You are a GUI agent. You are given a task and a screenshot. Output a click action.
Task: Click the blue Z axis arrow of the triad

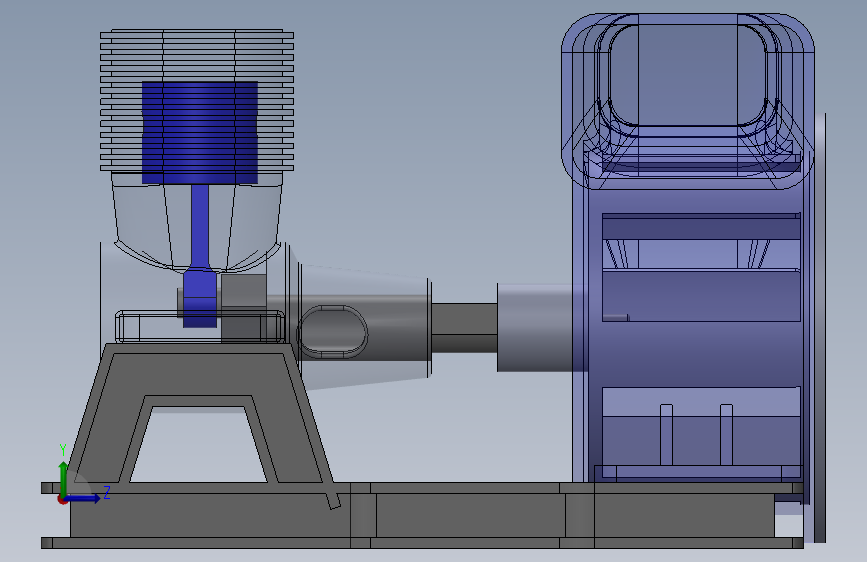[x=83, y=498]
